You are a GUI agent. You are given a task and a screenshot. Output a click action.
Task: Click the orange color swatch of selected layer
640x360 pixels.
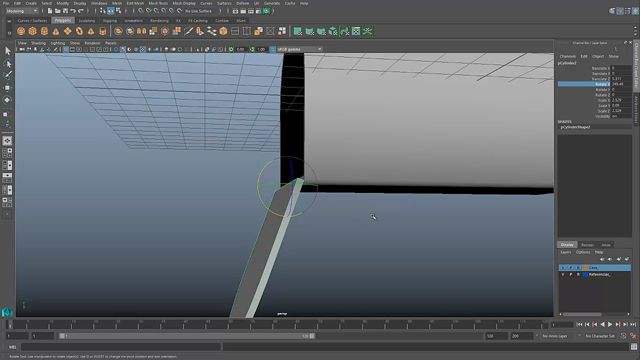click(x=586, y=268)
